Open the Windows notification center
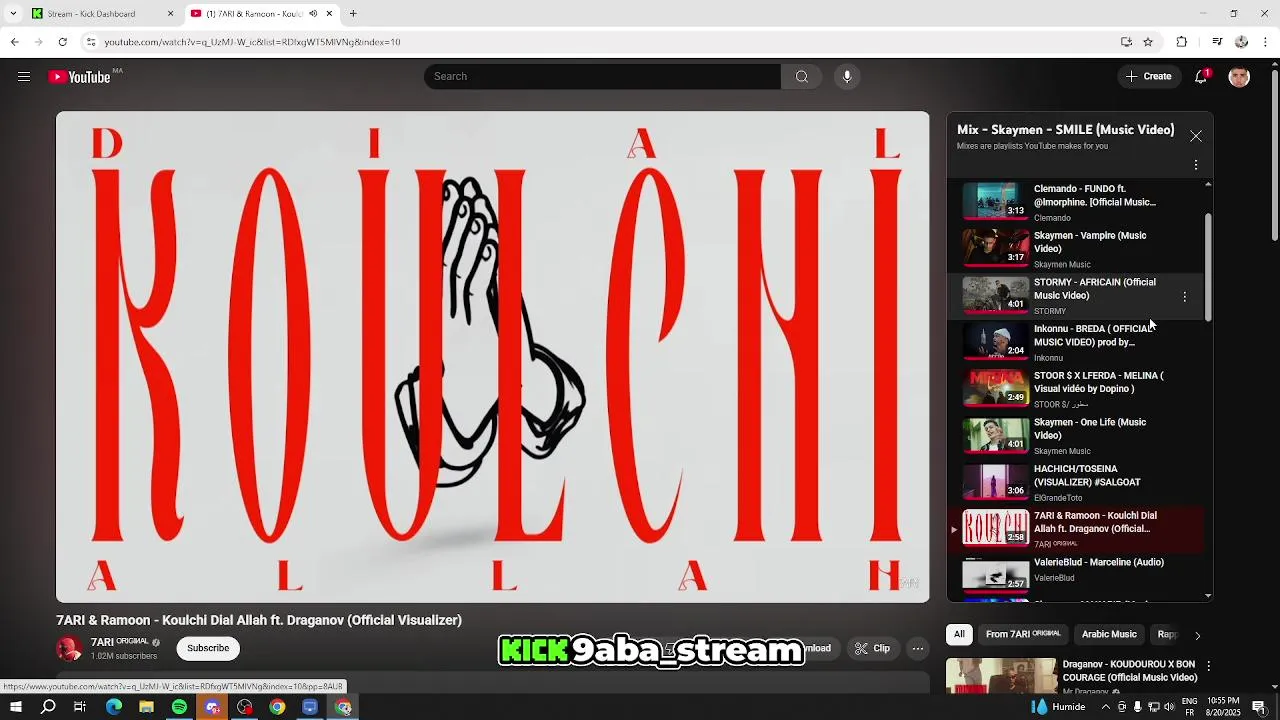The image size is (1280, 720). [x=1259, y=707]
